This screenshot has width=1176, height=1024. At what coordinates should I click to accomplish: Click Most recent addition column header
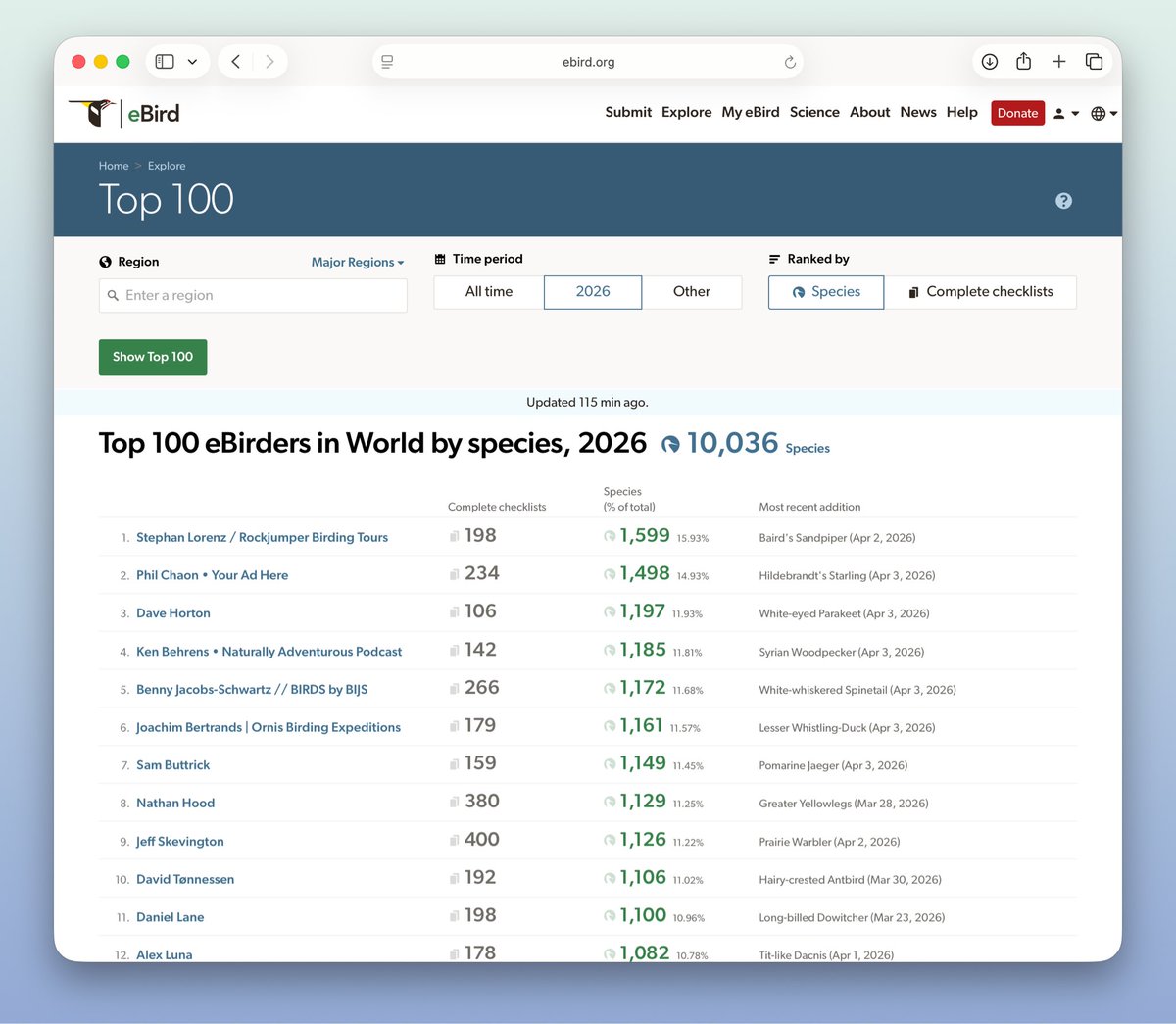(x=809, y=507)
